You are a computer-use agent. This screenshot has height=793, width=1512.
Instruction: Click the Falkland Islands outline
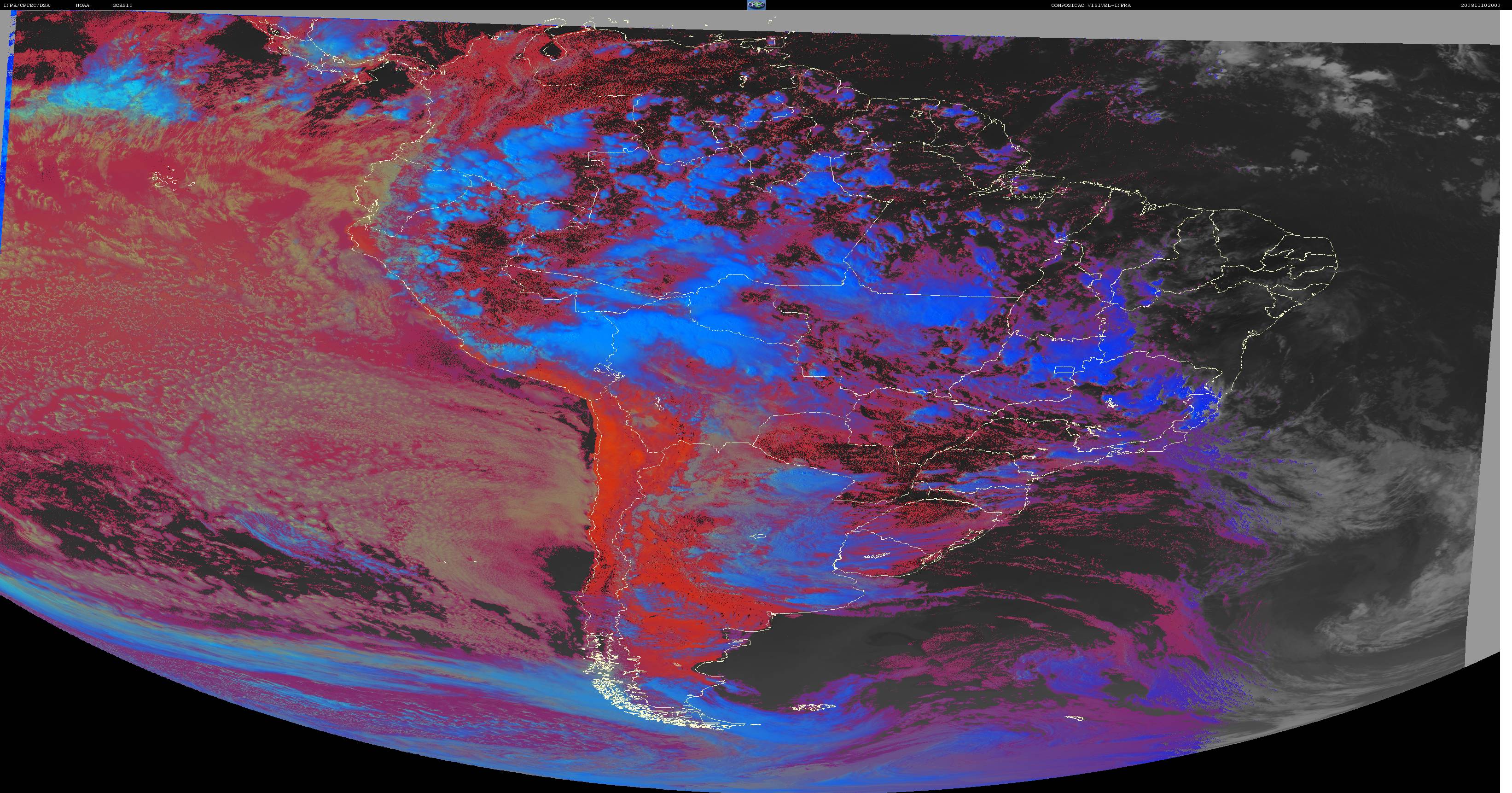[812, 707]
